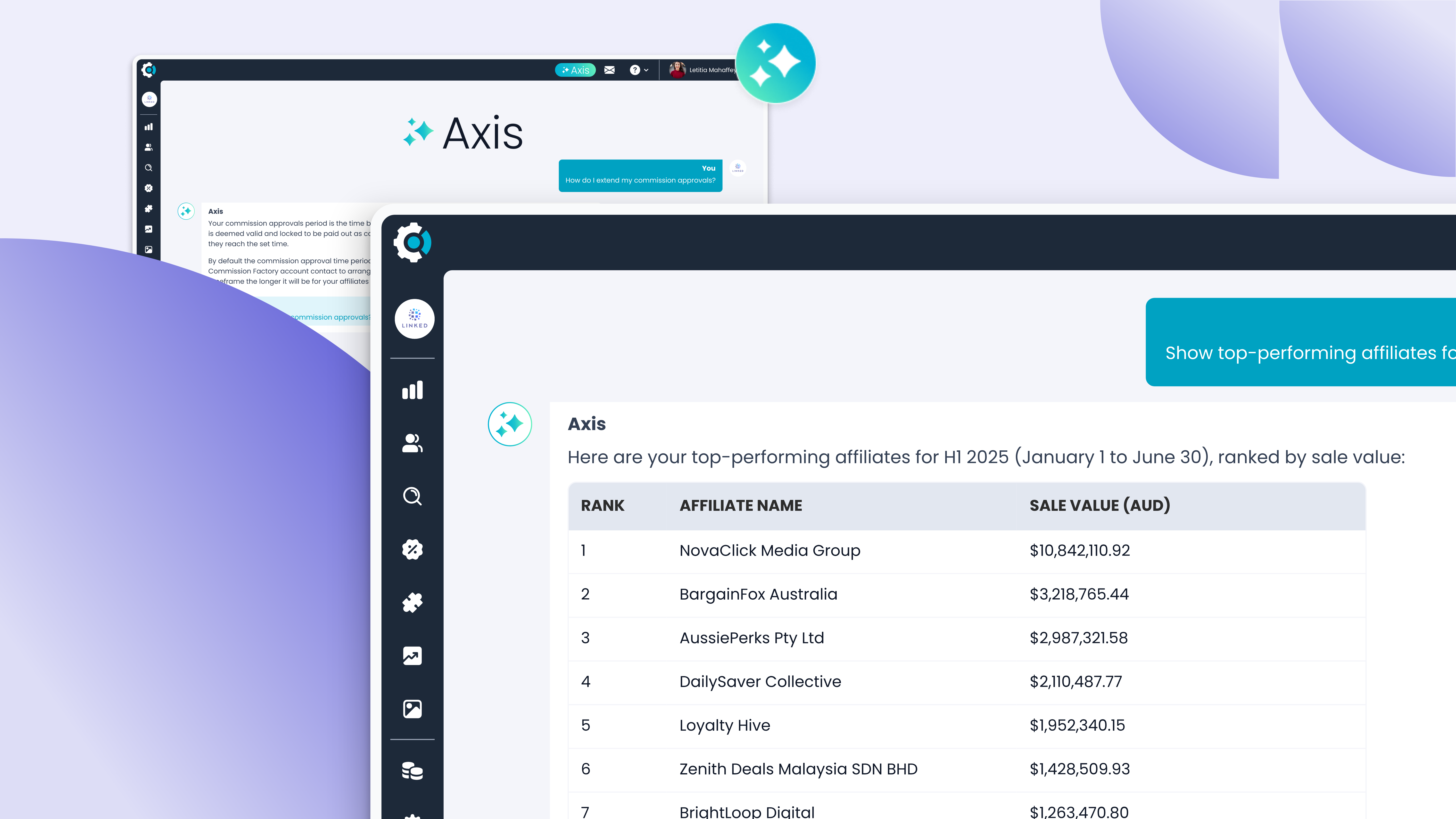The height and width of the screenshot is (819, 1456).
Task: Open the envelope messages icon in back window
Action: tap(609, 70)
